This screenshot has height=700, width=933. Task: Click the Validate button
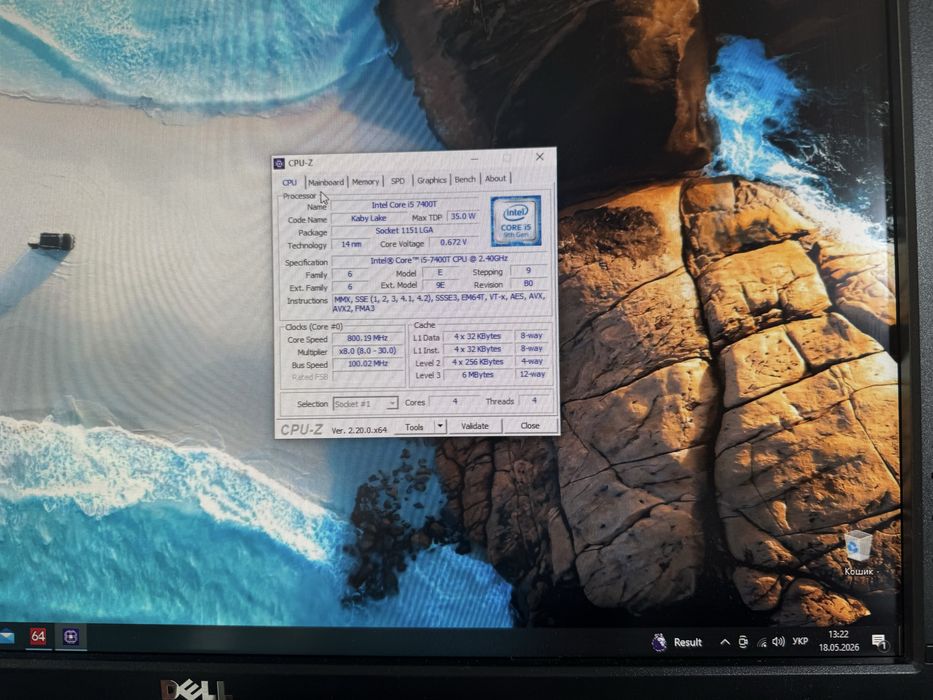[x=475, y=426]
